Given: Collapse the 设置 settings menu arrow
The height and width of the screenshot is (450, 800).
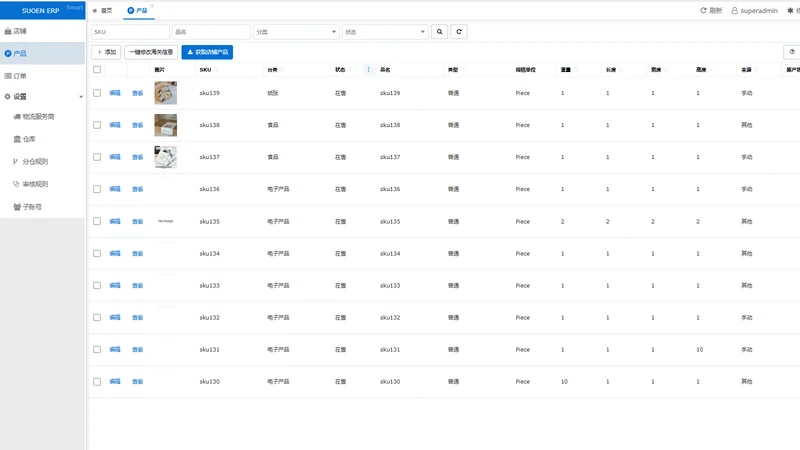Looking at the screenshot, I should (x=81, y=96).
